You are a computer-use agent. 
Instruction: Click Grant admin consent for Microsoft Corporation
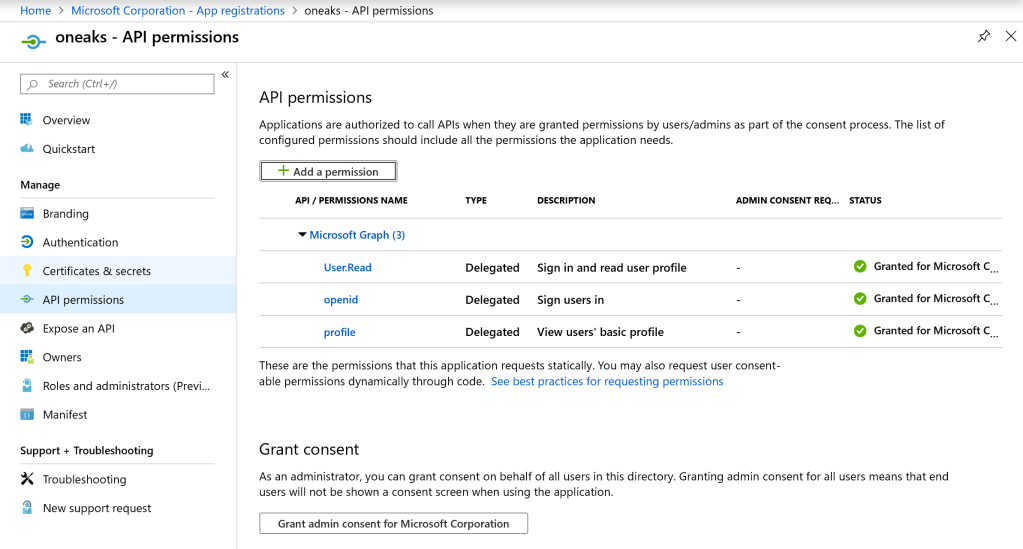(393, 523)
